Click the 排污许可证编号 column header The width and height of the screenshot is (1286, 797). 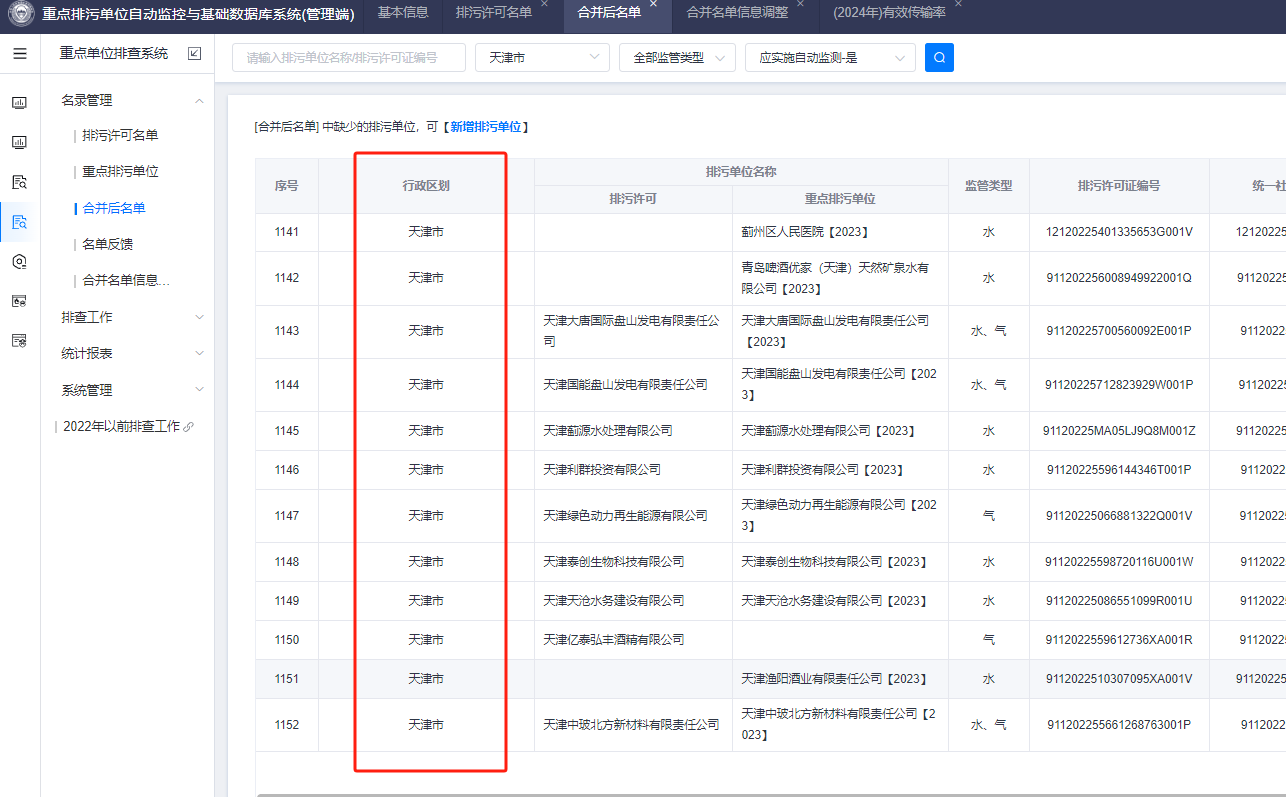pos(1119,186)
